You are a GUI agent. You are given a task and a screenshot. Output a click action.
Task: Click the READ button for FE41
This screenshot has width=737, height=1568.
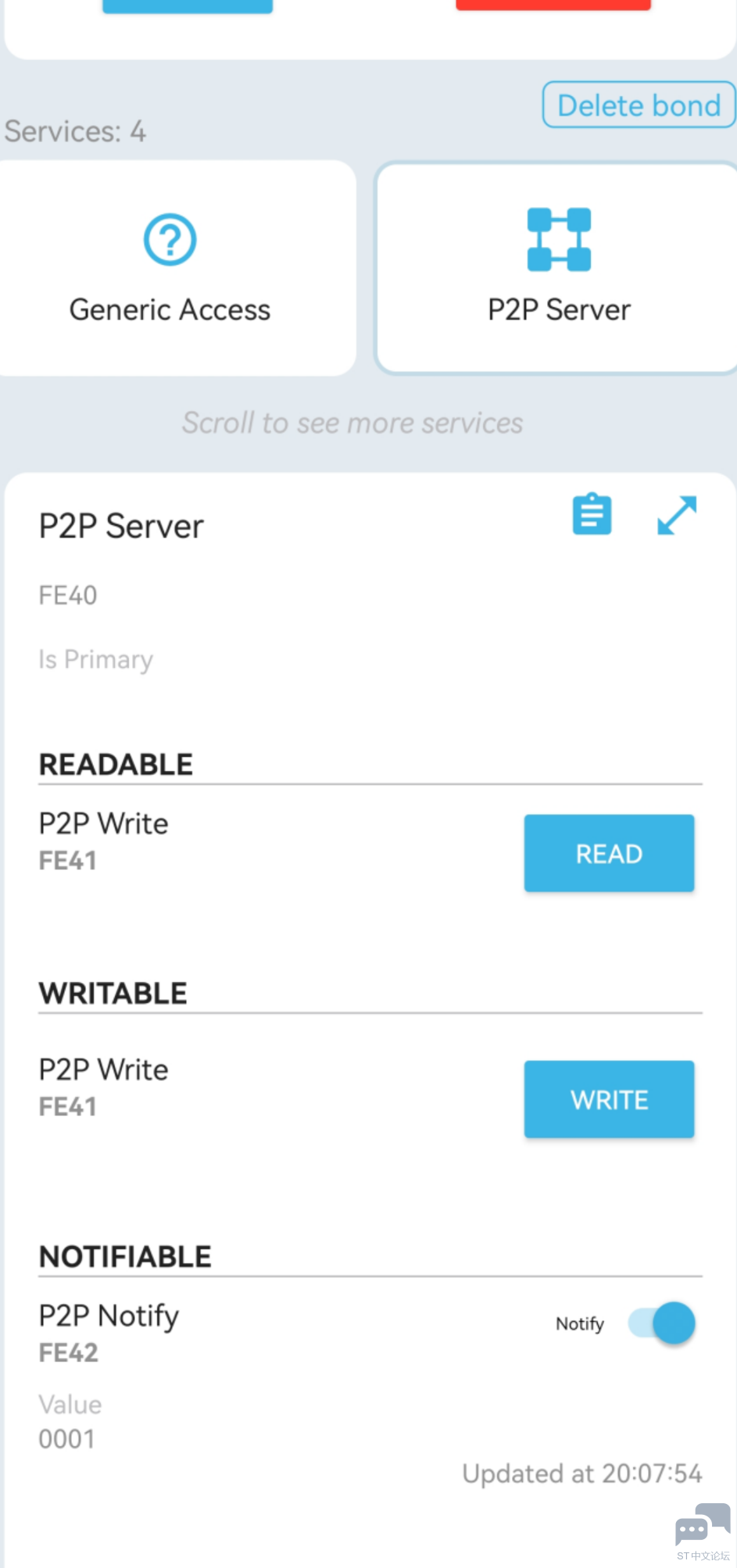(609, 853)
